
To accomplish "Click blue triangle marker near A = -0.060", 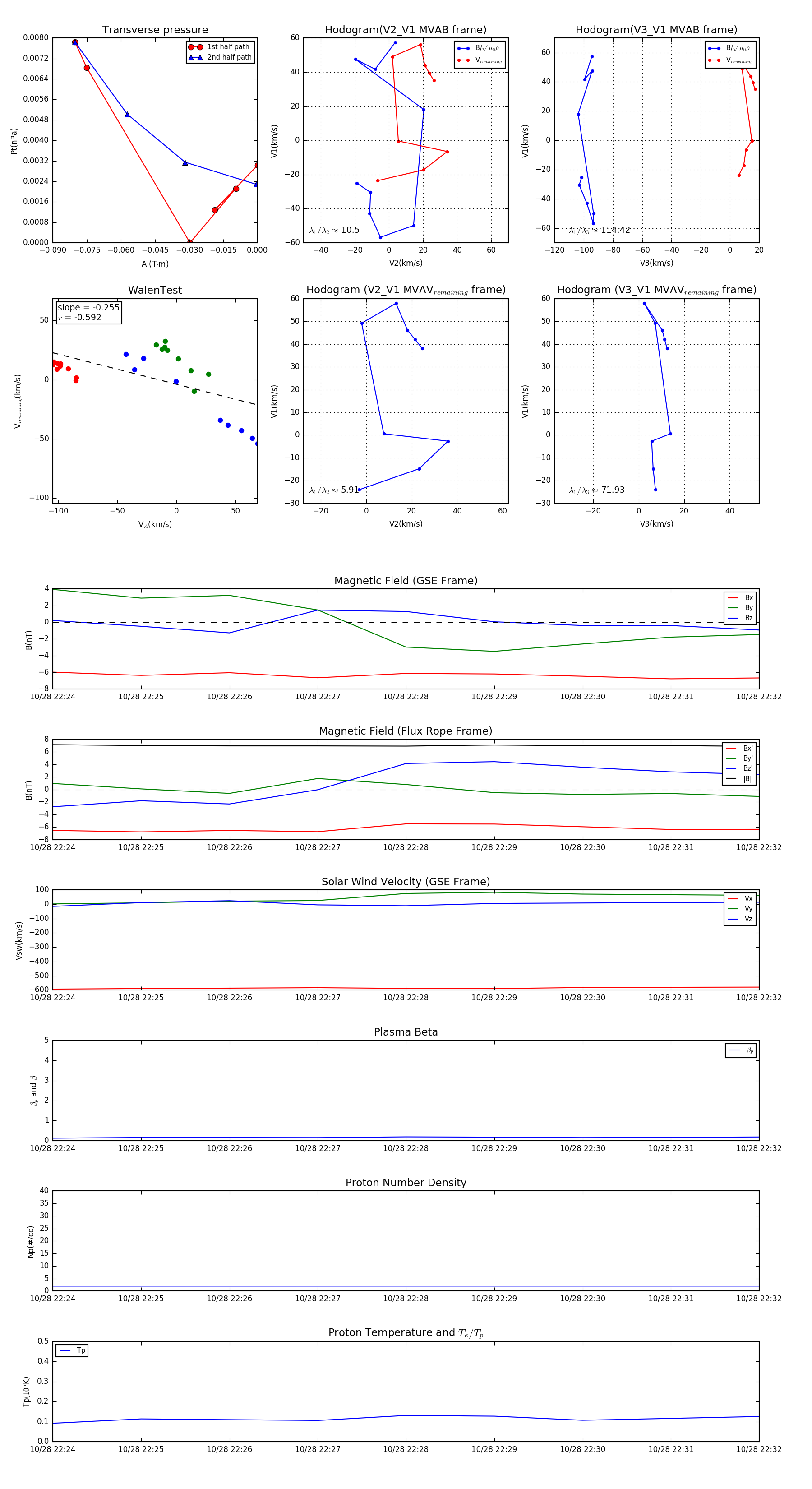I will 127,115.
